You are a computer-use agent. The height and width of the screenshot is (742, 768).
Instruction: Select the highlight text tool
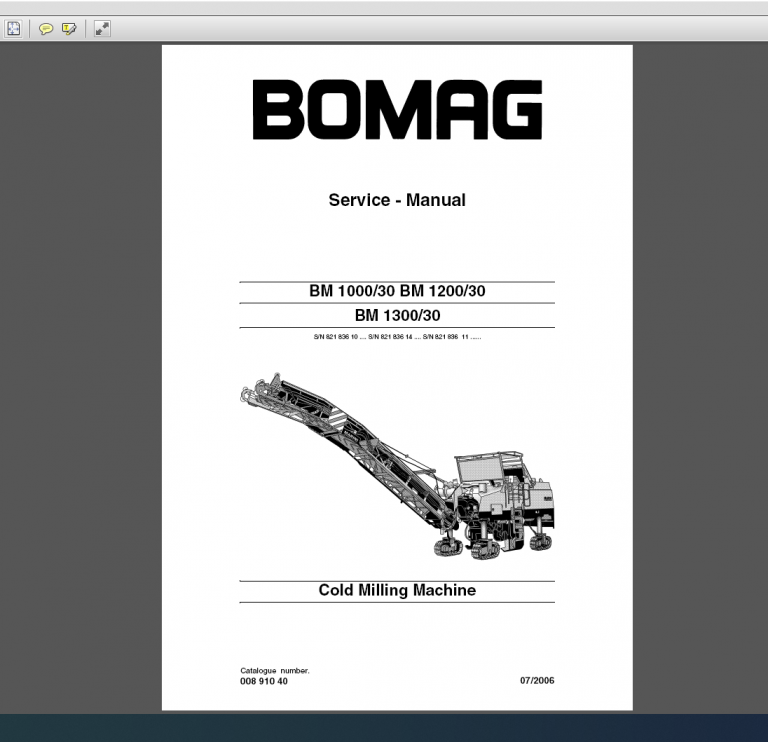coord(69,29)
